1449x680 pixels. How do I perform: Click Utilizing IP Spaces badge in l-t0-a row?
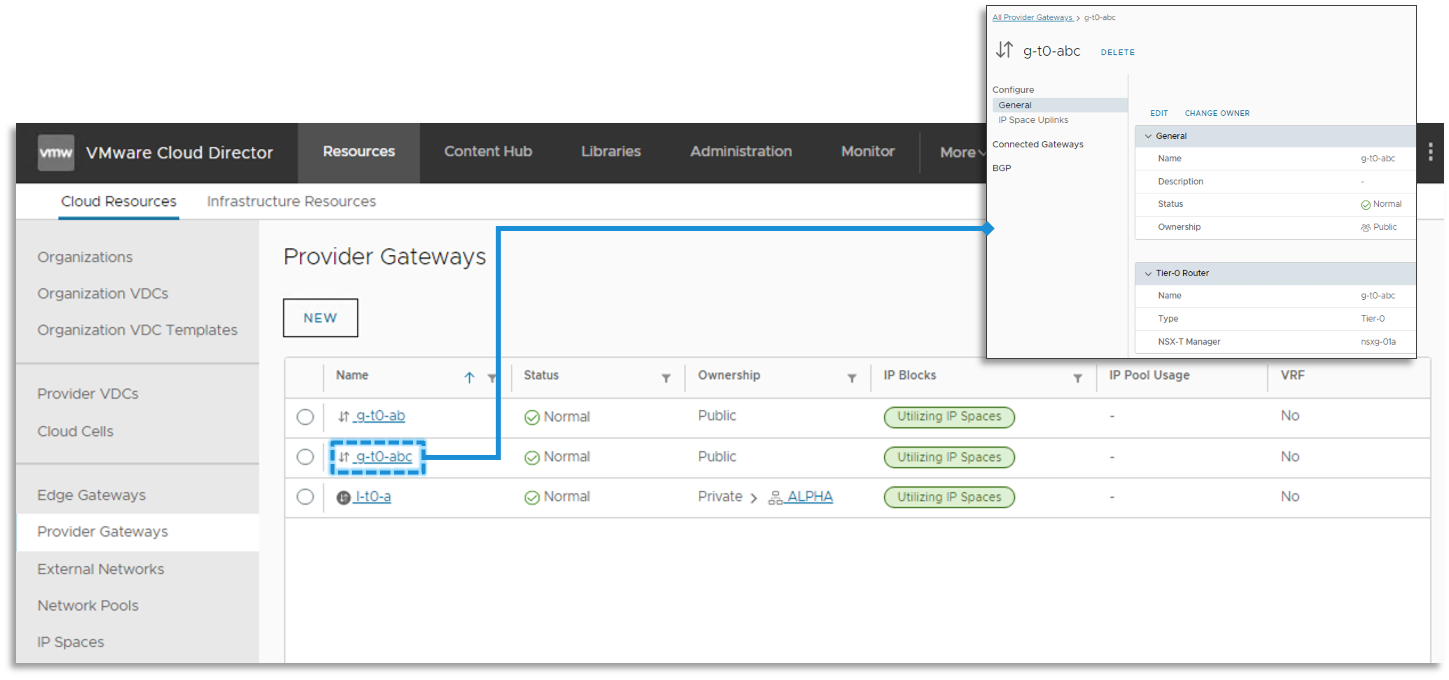pyautogui.click(x=949, y=497)
